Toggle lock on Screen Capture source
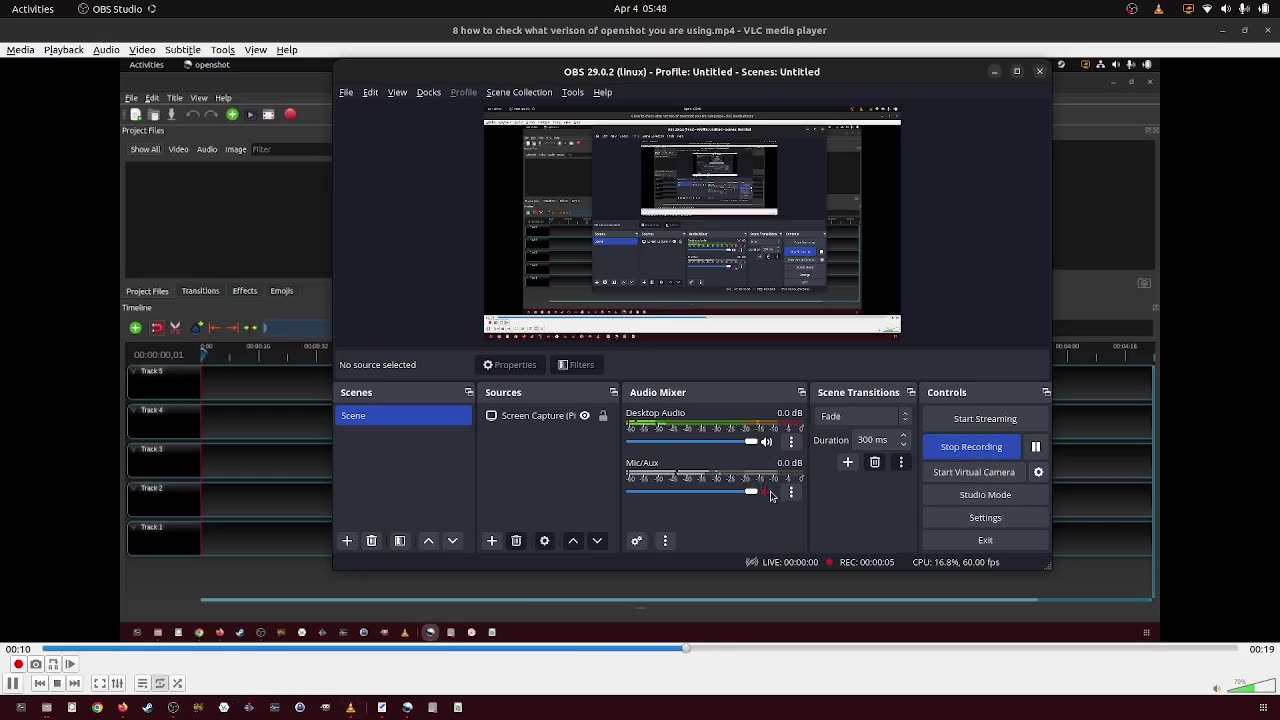 603,416
